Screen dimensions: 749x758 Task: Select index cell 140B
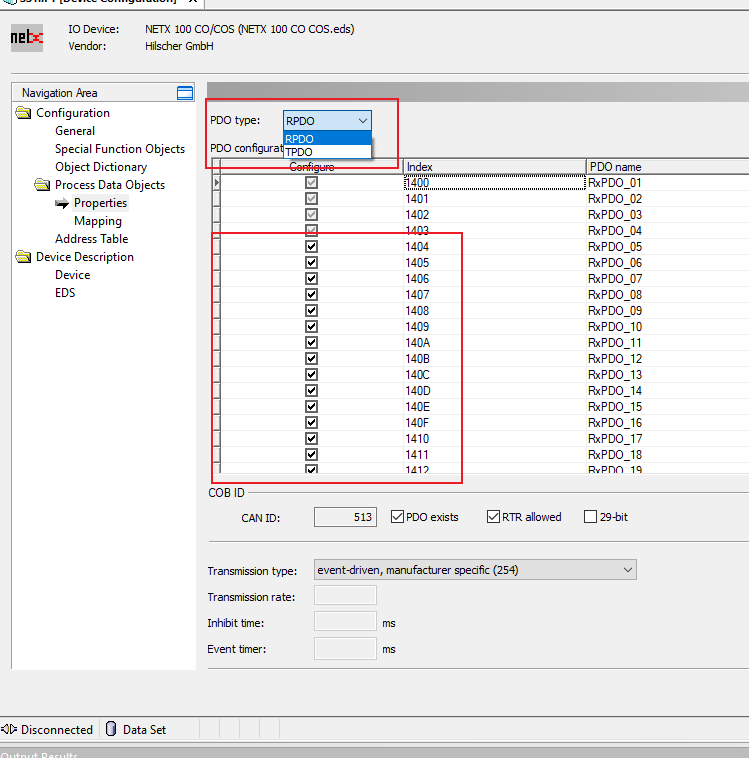point(495,359)
